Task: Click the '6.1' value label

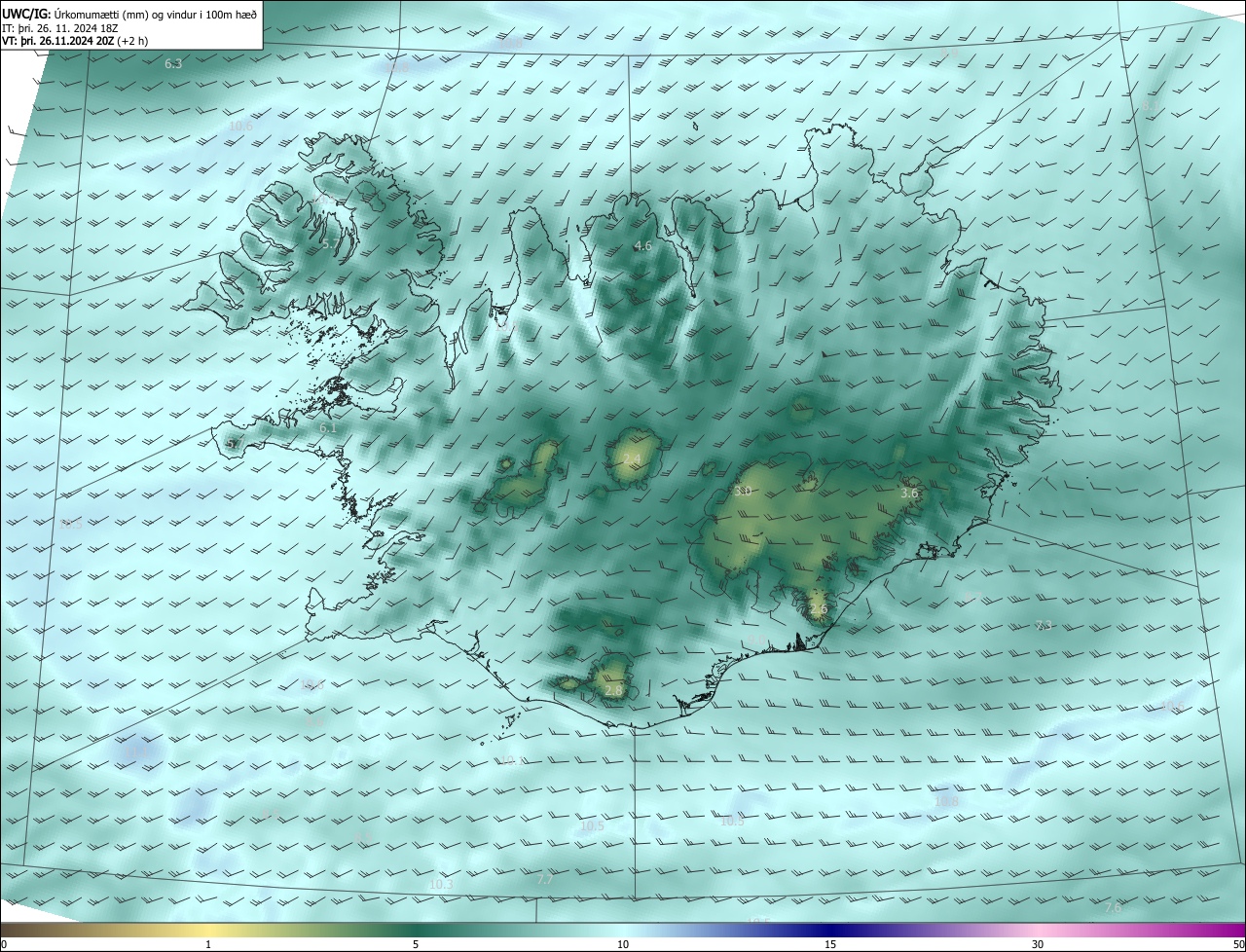Action: (328, 428)
